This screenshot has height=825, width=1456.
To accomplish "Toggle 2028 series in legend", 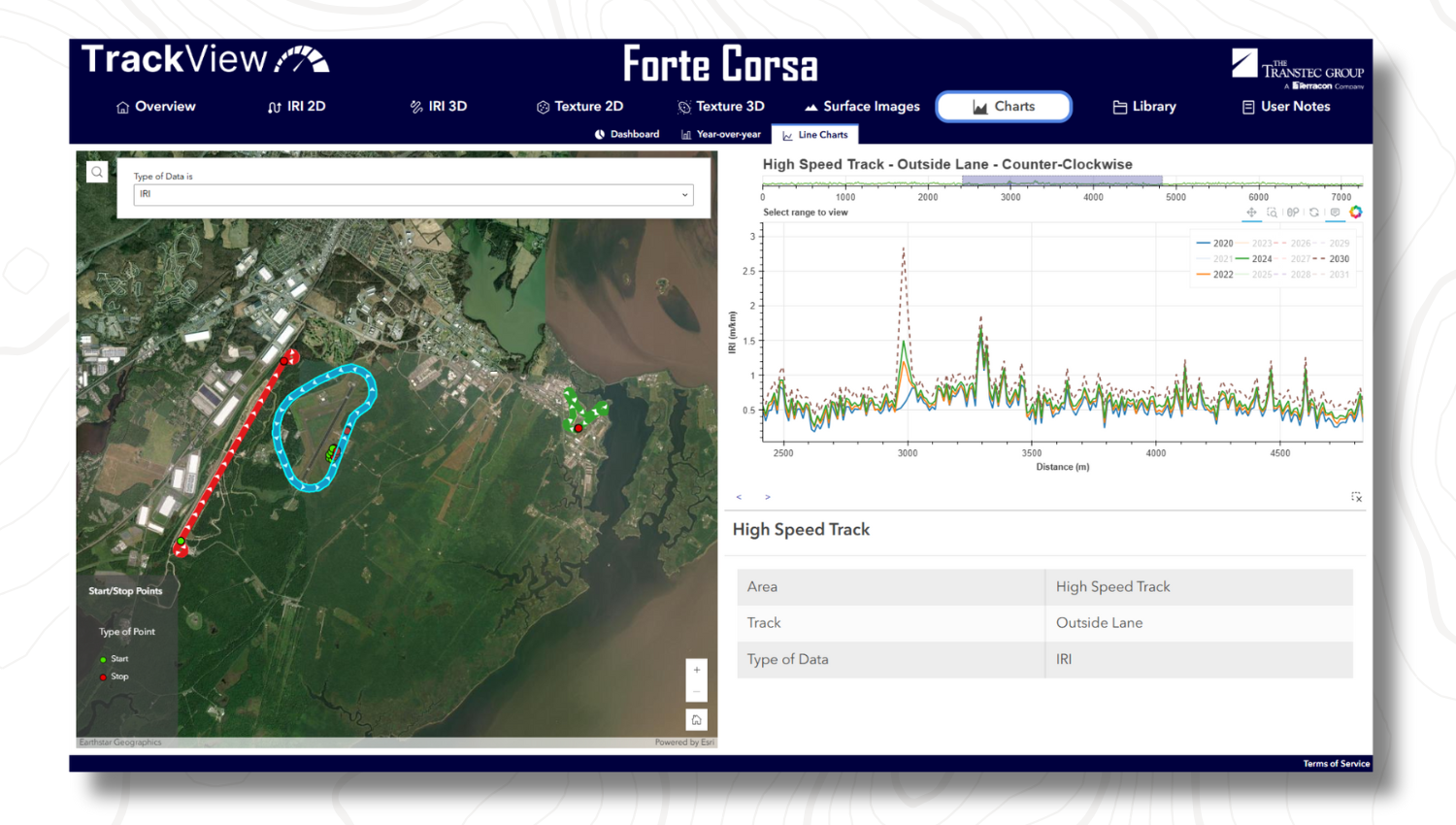I will [x=1292, y=275].
